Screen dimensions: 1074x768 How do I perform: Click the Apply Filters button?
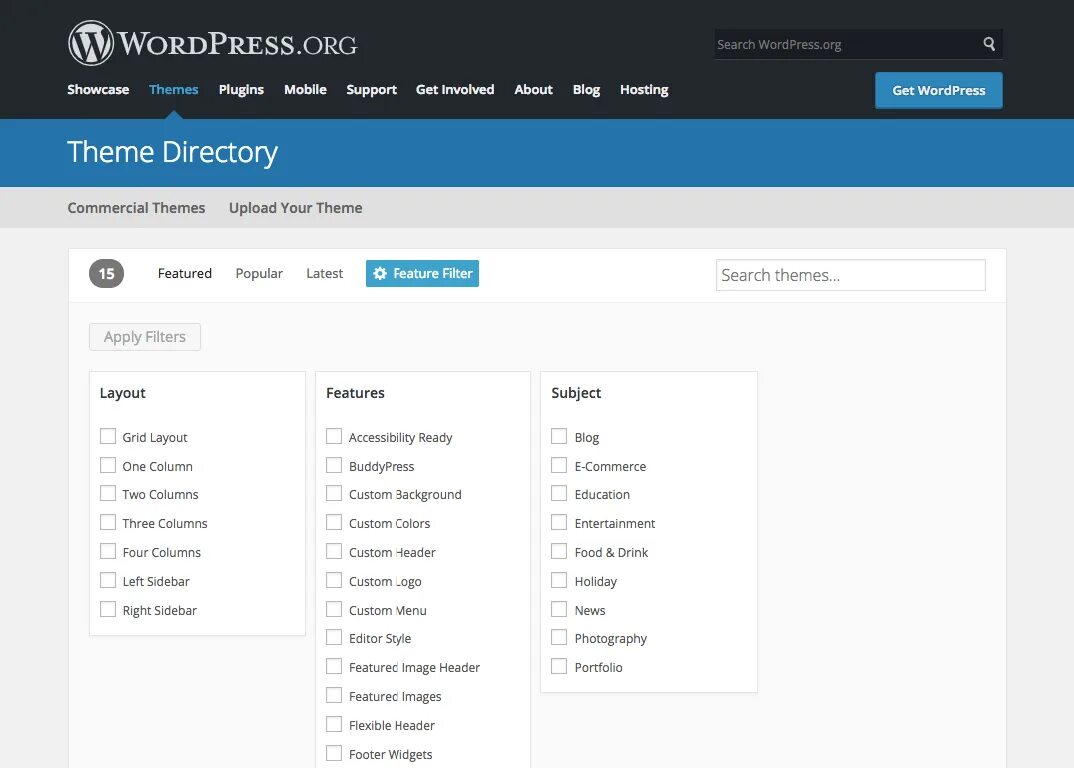pyautogui.click(x=145, y=337)
